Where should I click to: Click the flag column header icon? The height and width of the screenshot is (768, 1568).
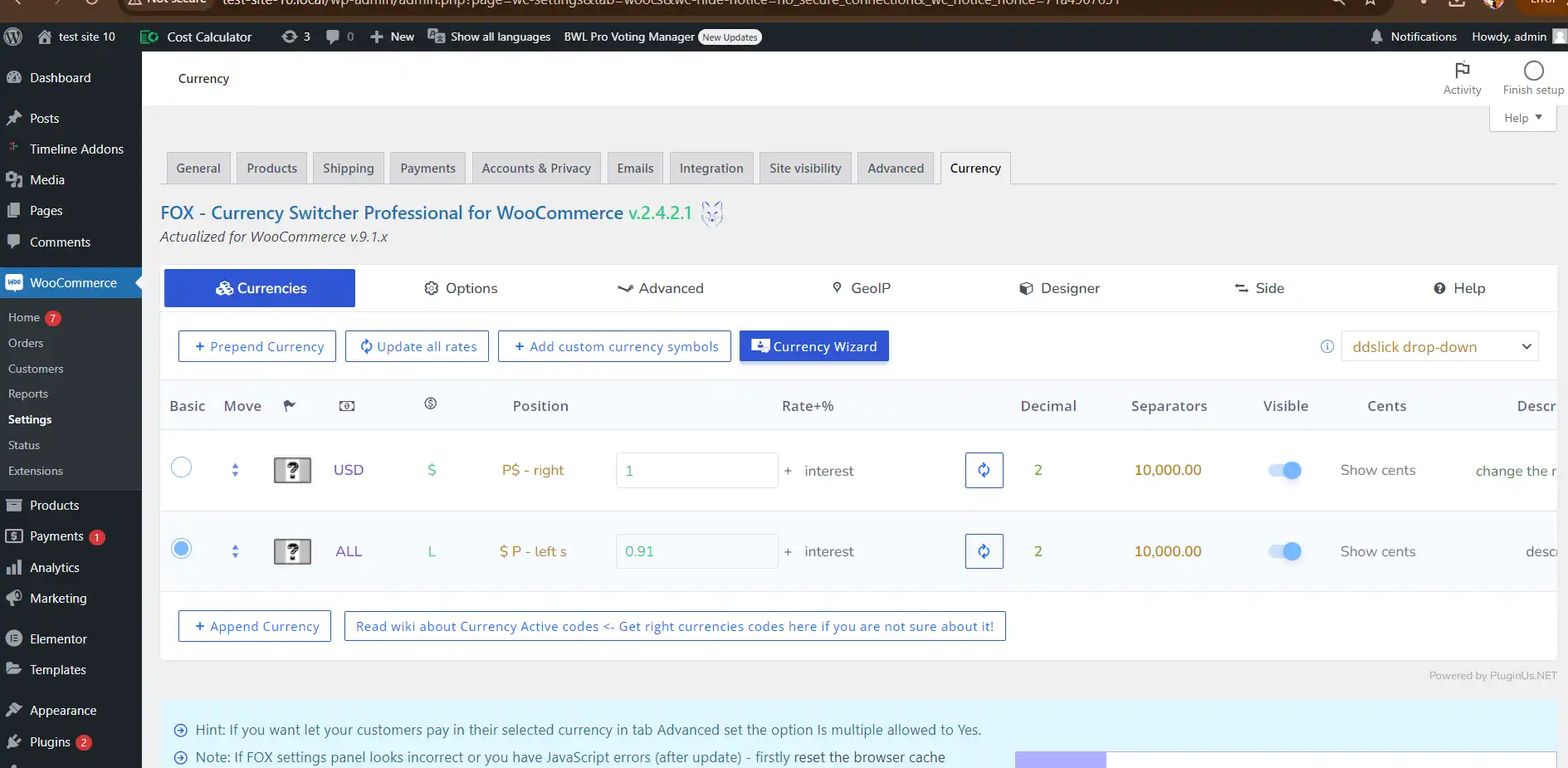pyautogui.click(x=289, y=405)
